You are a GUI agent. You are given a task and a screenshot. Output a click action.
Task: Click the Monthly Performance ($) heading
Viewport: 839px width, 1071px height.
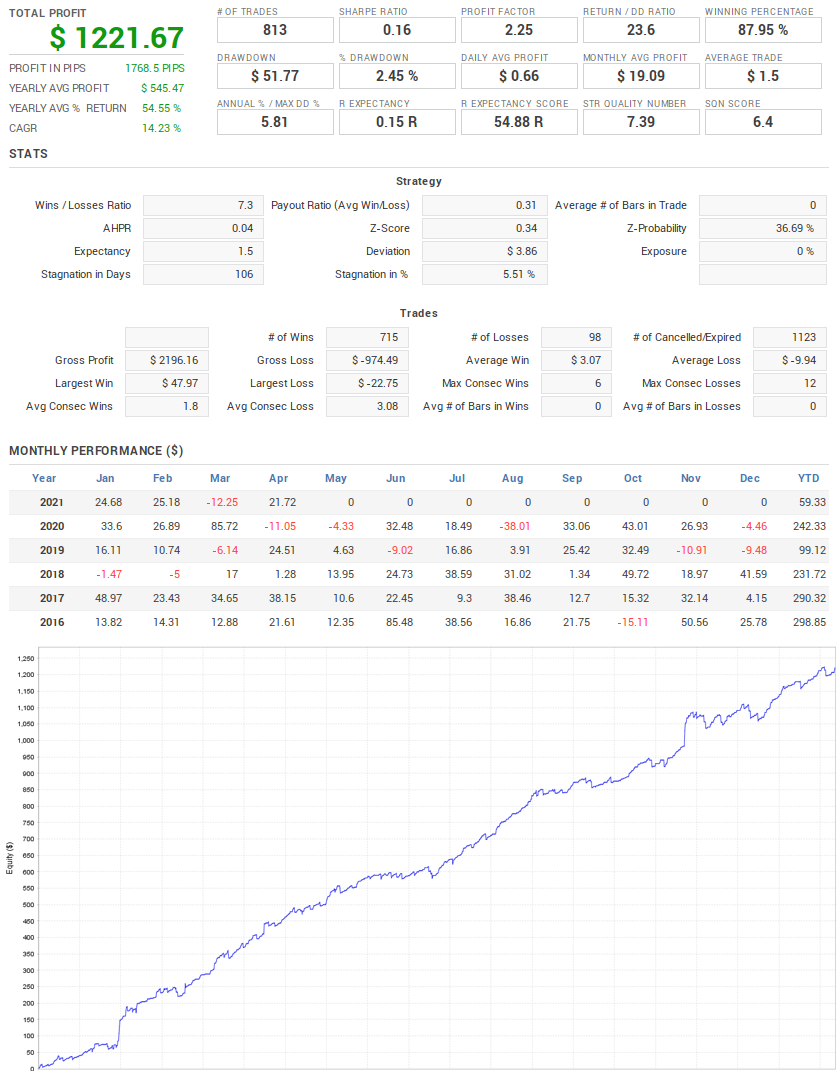[x=96, y=451]
